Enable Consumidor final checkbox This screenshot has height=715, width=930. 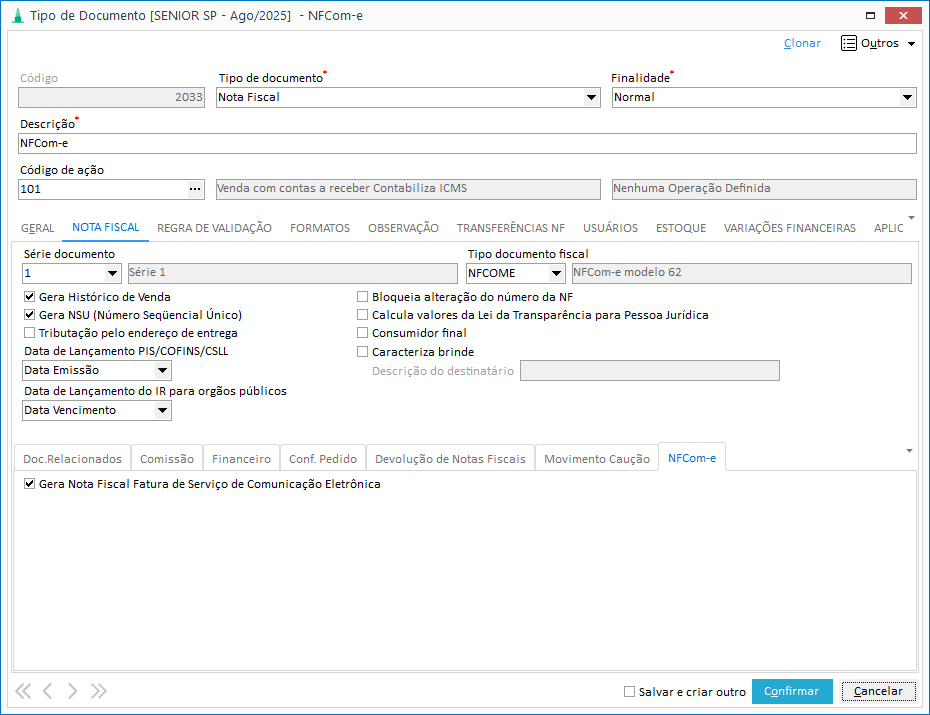click(x=363, y=333)
